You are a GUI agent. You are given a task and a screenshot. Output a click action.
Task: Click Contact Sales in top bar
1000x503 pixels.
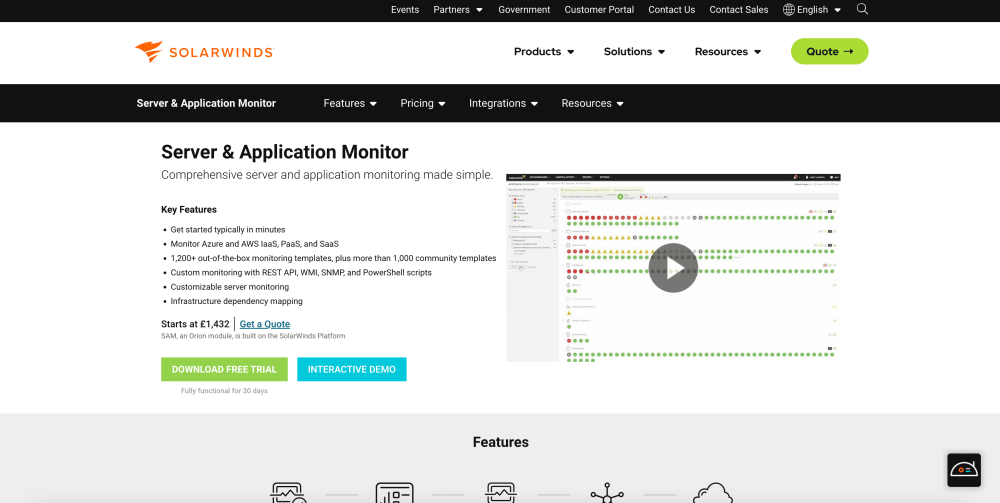(x=739, y=10)
